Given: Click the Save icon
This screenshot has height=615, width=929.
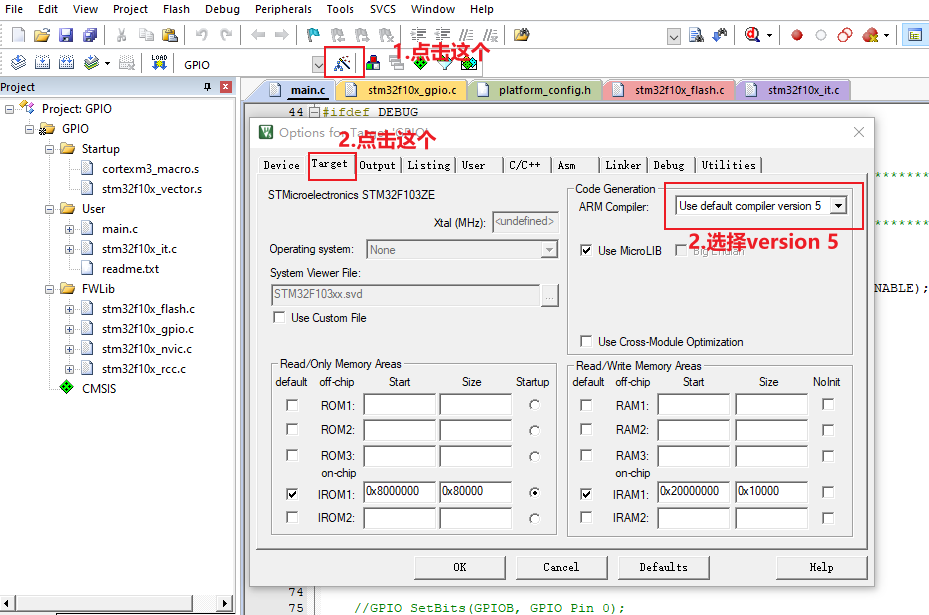Looking at the screenshot, I should click(66, 35).
